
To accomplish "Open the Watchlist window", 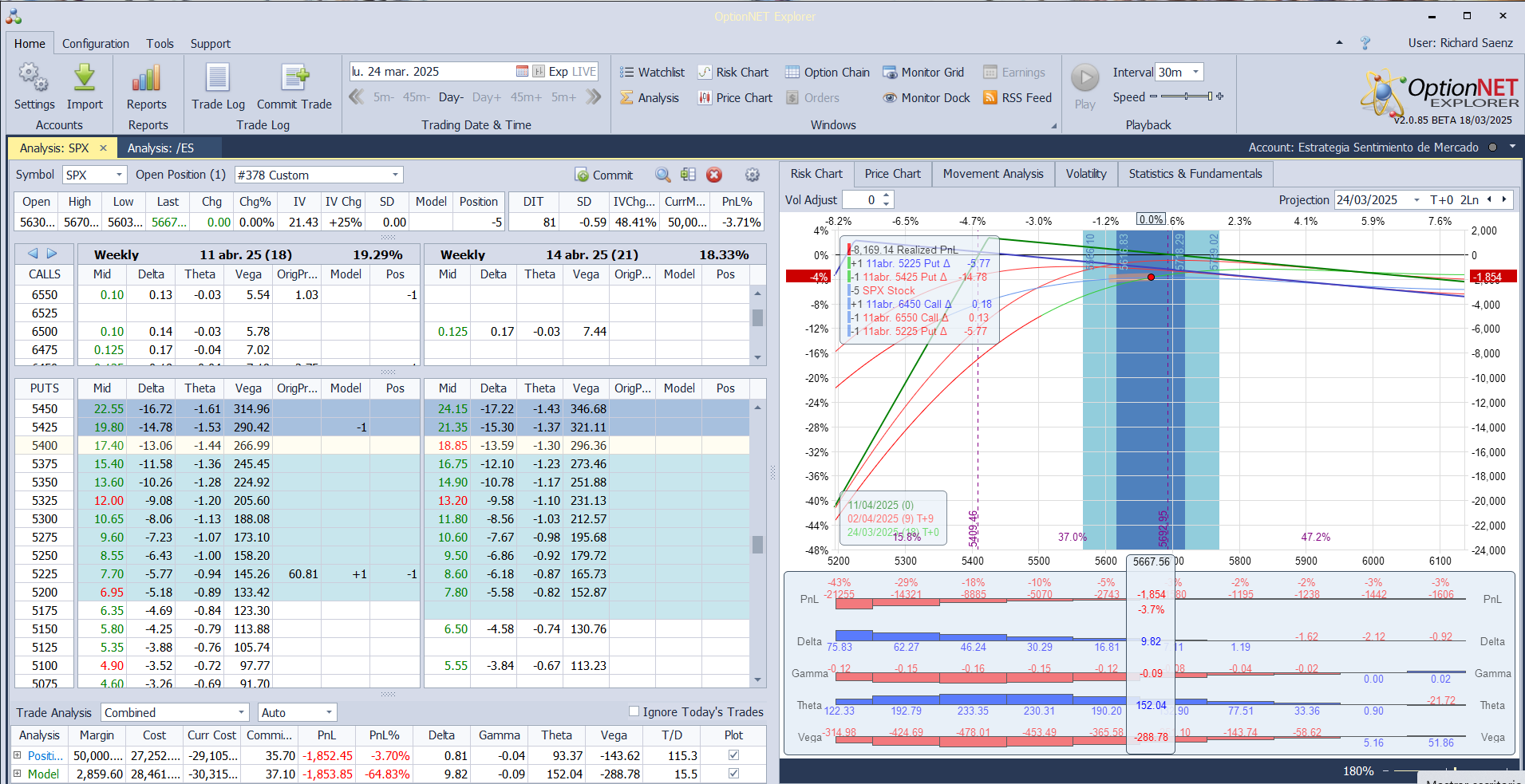I will (652, 72).
